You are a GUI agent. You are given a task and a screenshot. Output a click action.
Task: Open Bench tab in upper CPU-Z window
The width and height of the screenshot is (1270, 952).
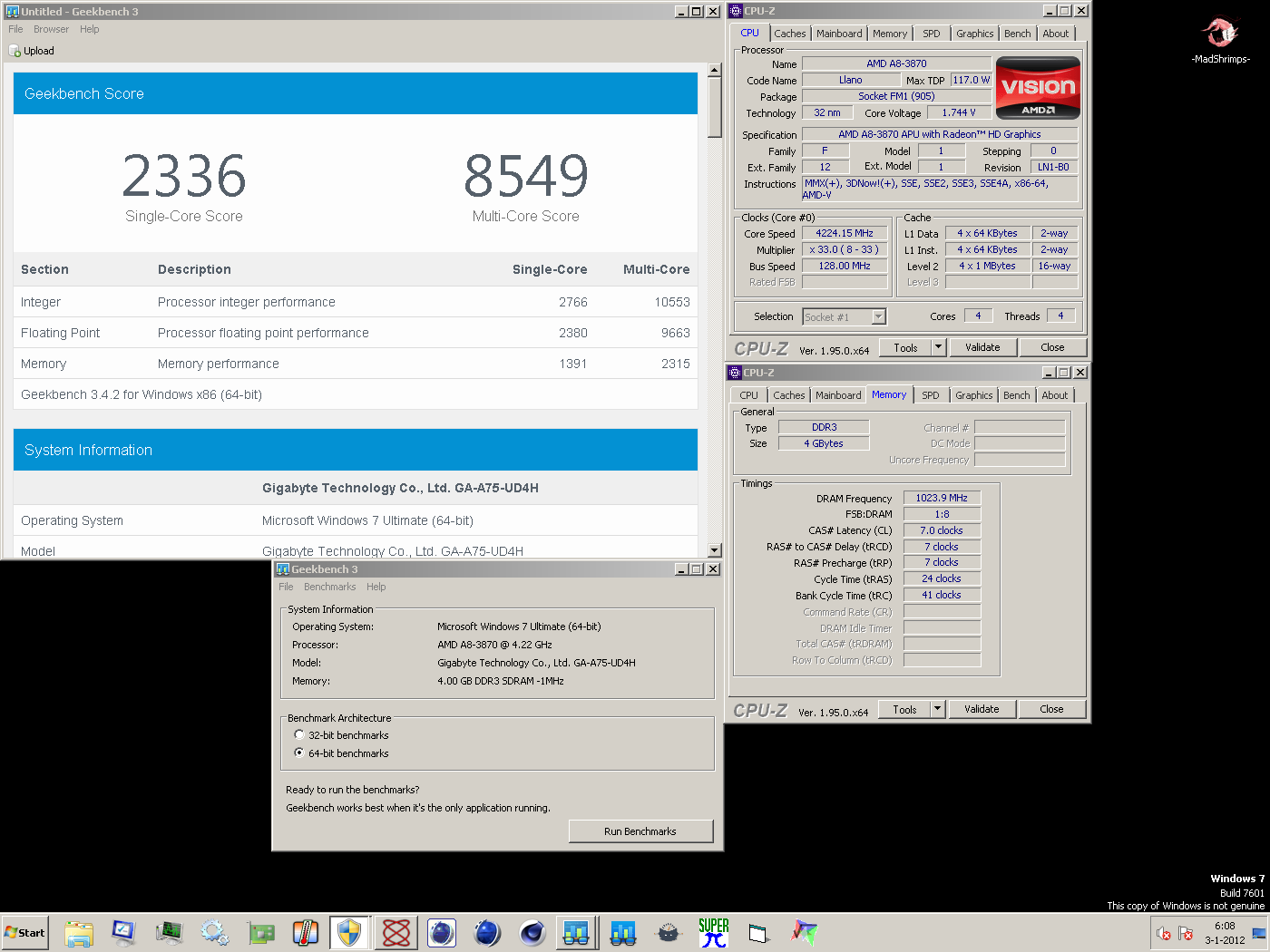pos(1017,34)
